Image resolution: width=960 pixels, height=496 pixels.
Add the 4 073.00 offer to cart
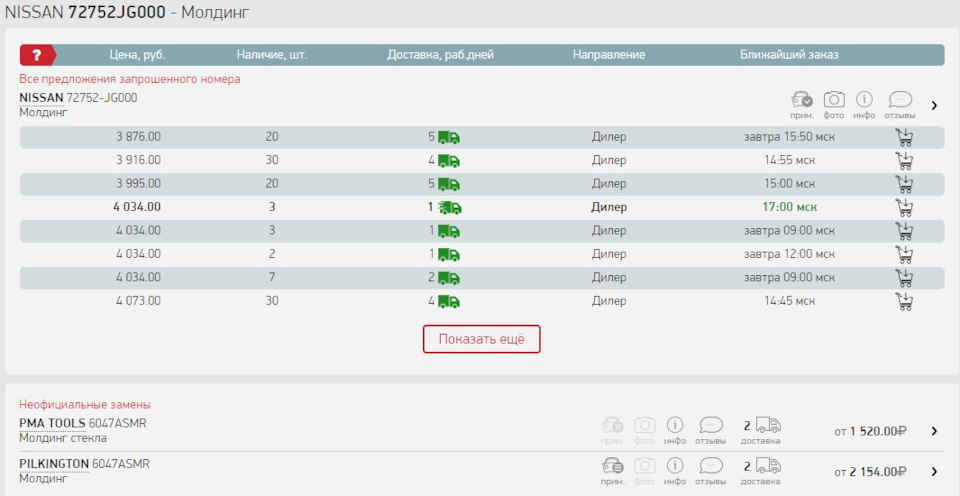904,301
